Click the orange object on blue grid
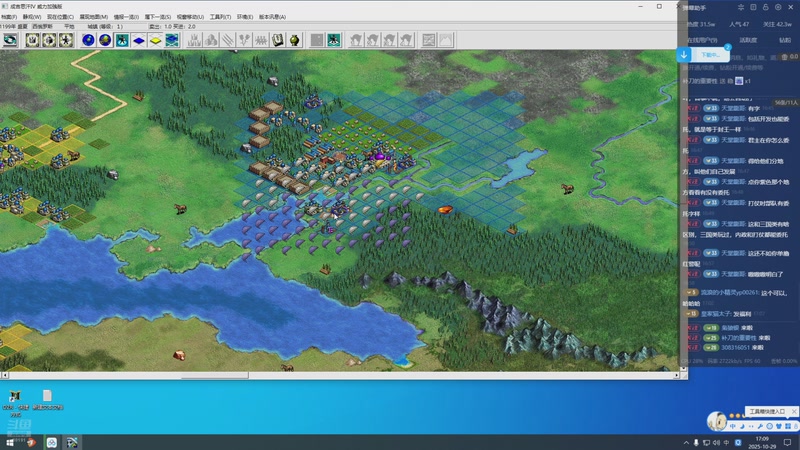Viewport: 800px width, 450px height. pos(445,209)
